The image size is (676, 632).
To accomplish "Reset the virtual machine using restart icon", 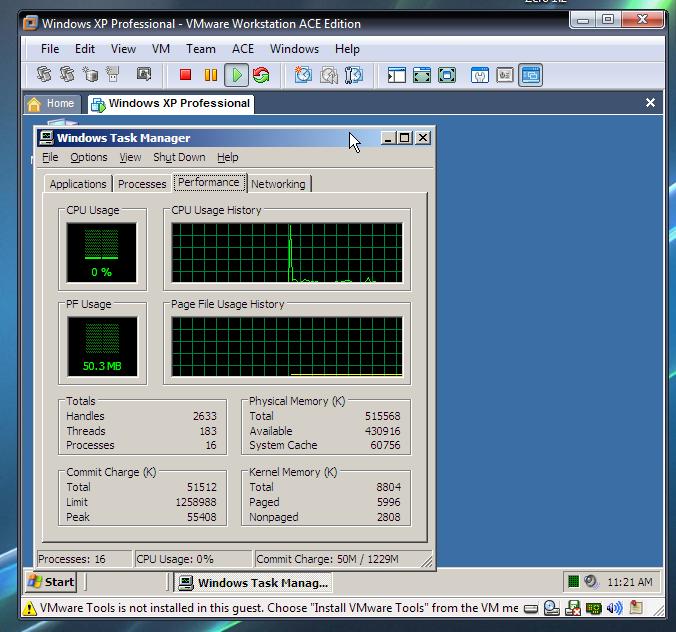I will coord(261,75).
